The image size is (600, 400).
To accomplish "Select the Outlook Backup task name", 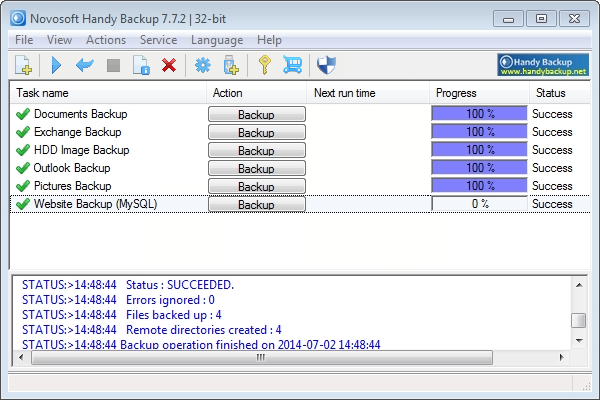I will (72, 168).
